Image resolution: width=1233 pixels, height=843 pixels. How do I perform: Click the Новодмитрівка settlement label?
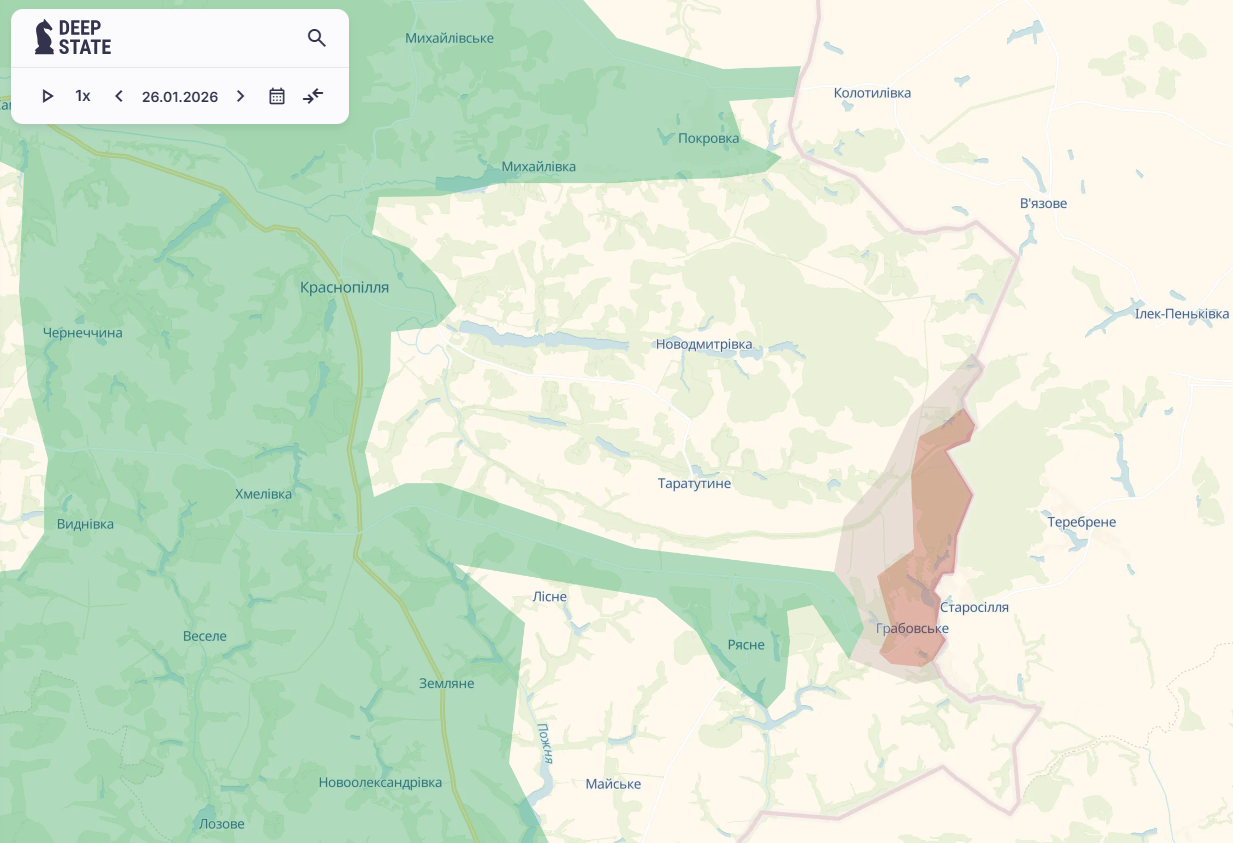[x=703, y=345]
